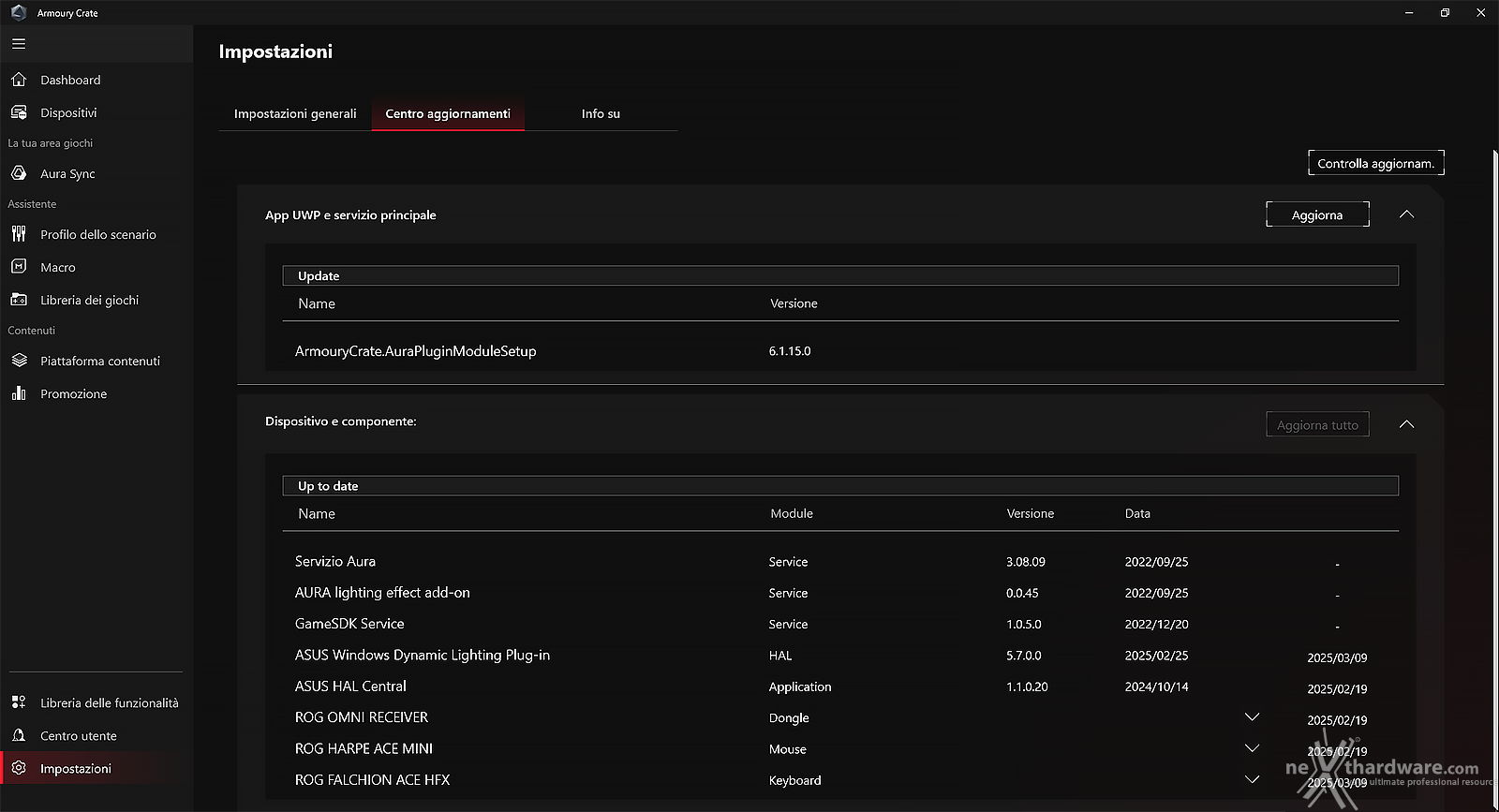1499x812 pixels.
Task: Expand ROG HARPE ACE MINI row chevron
Action: pyautogui.click(x=1252, y=748)
